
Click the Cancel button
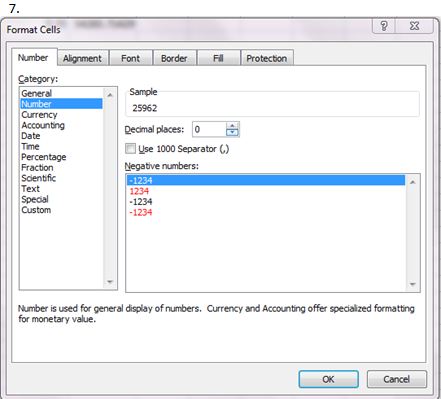(396, 379)
